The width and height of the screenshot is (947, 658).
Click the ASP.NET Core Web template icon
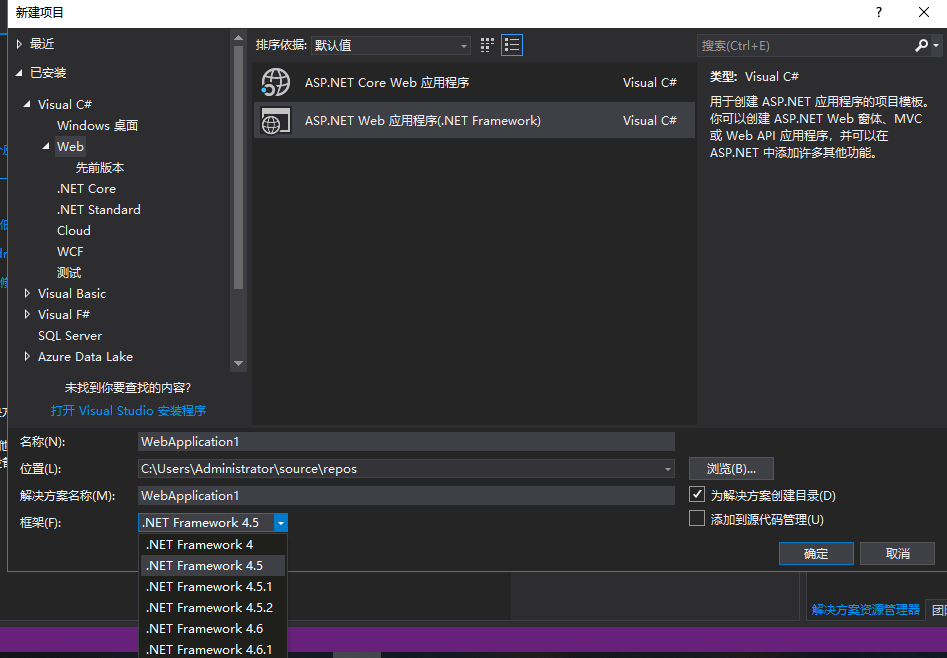pos(275,82)
